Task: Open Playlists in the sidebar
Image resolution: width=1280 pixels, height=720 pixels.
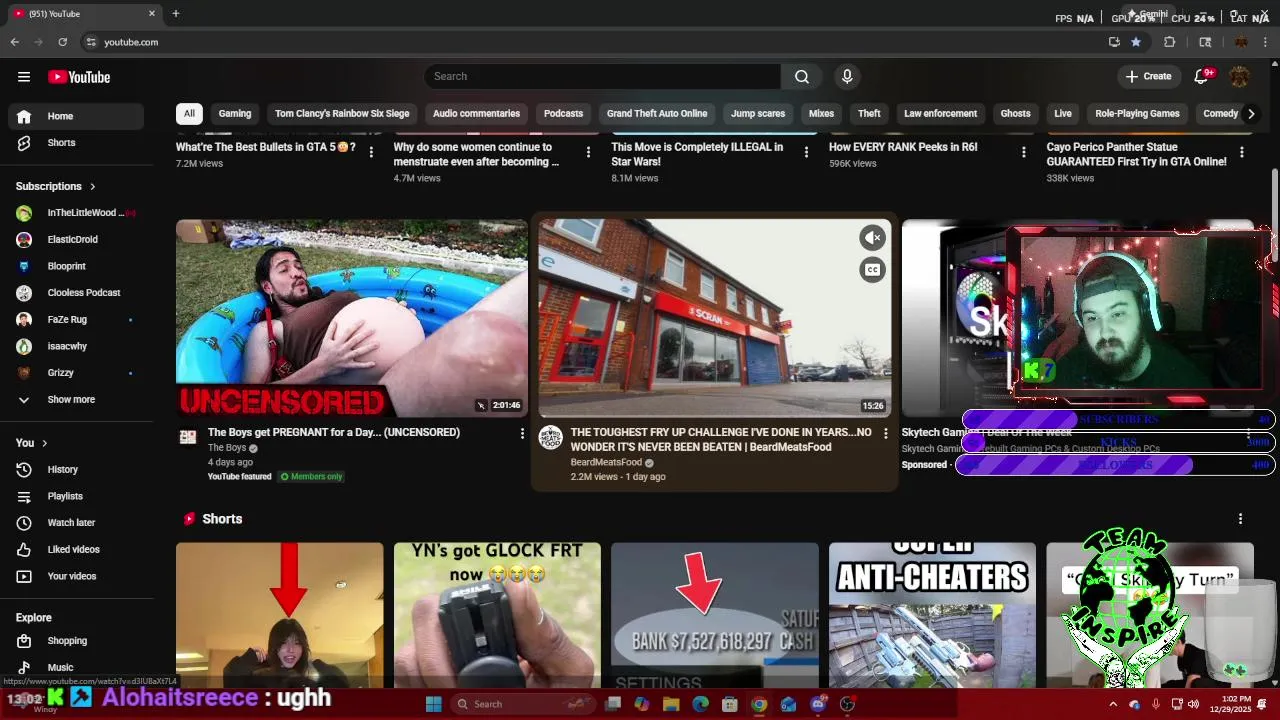Action: click(77, 496)
